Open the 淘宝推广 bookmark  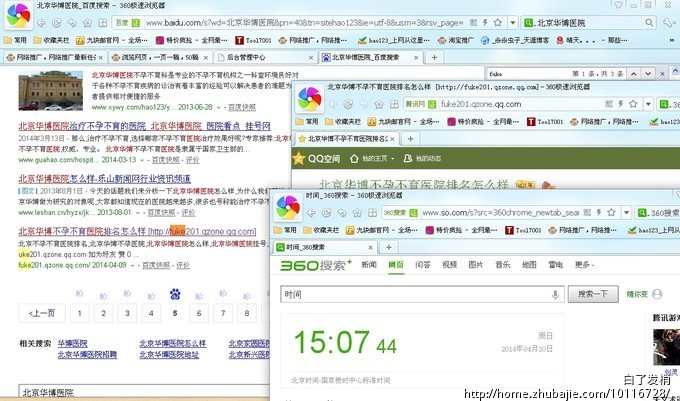tap(455, 40)
